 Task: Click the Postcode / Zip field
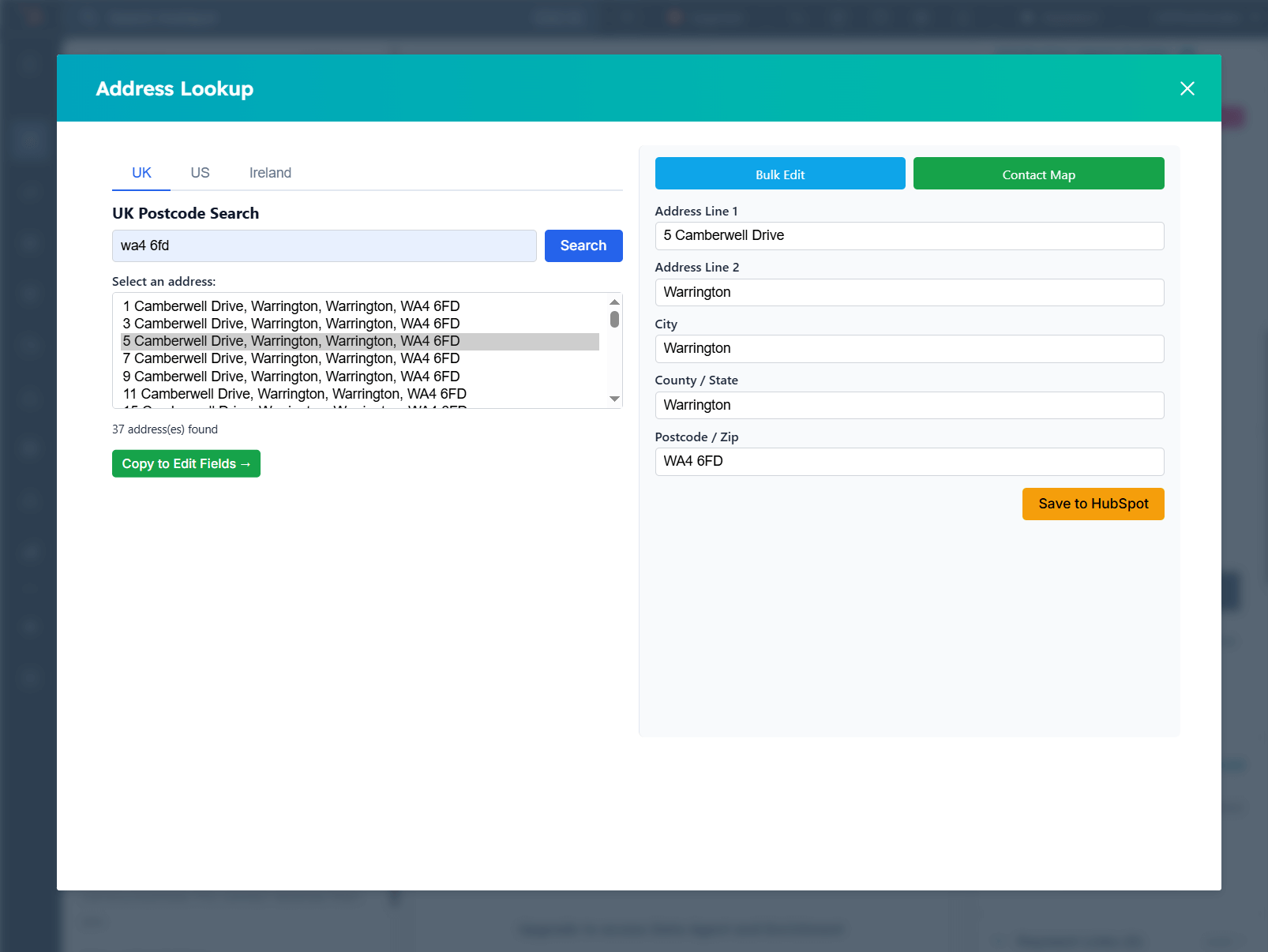[909, 462]
